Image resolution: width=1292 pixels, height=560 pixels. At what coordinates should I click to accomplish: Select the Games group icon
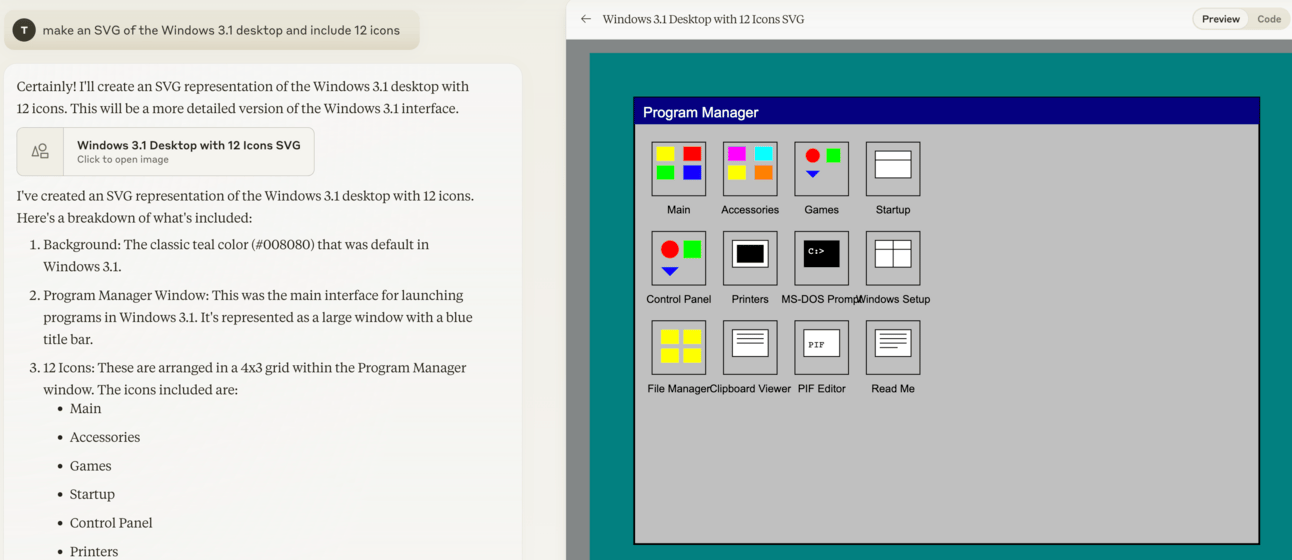pos(821,168)
